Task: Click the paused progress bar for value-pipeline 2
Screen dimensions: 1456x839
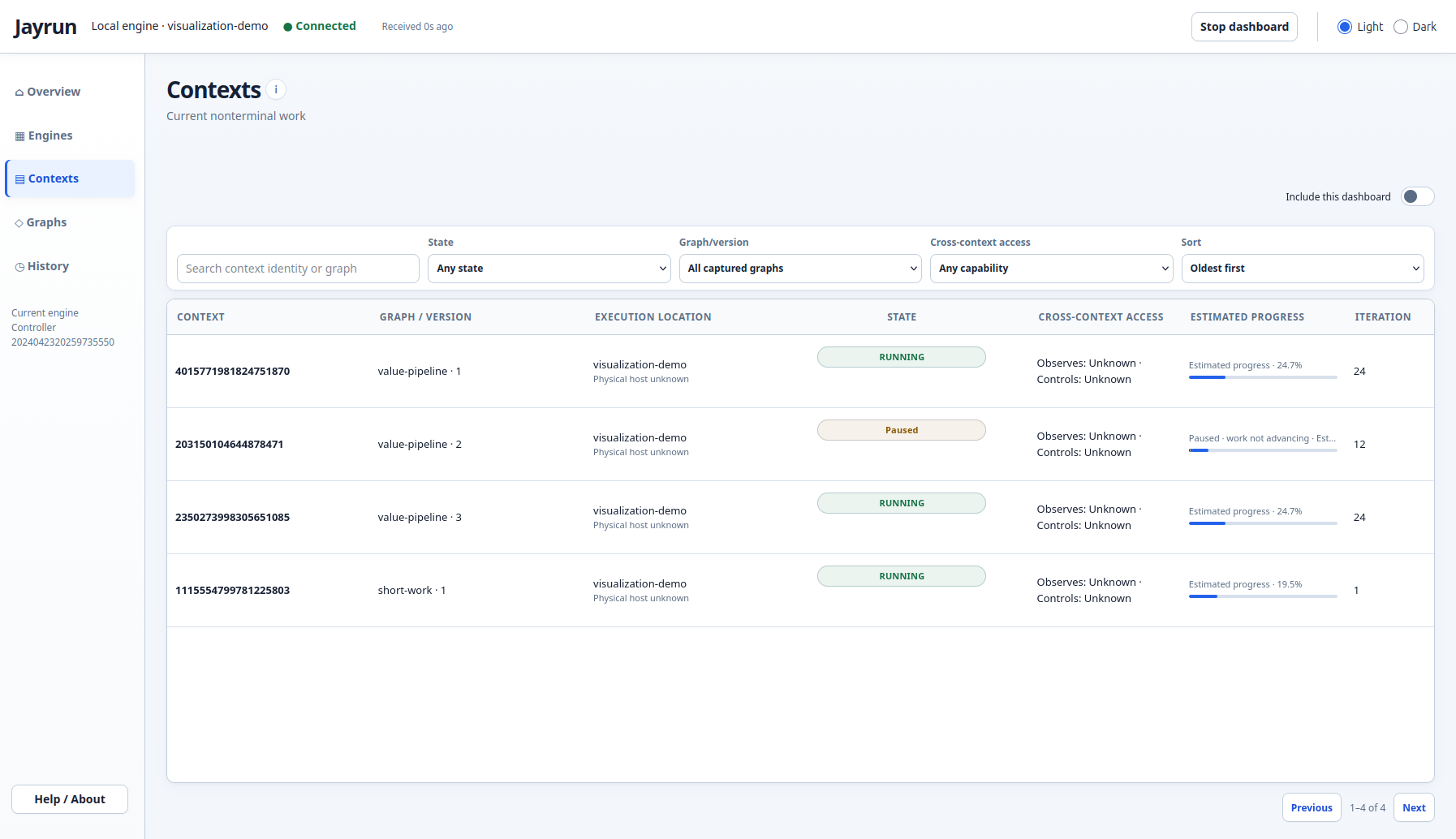Action: (x=1263, y=450)
